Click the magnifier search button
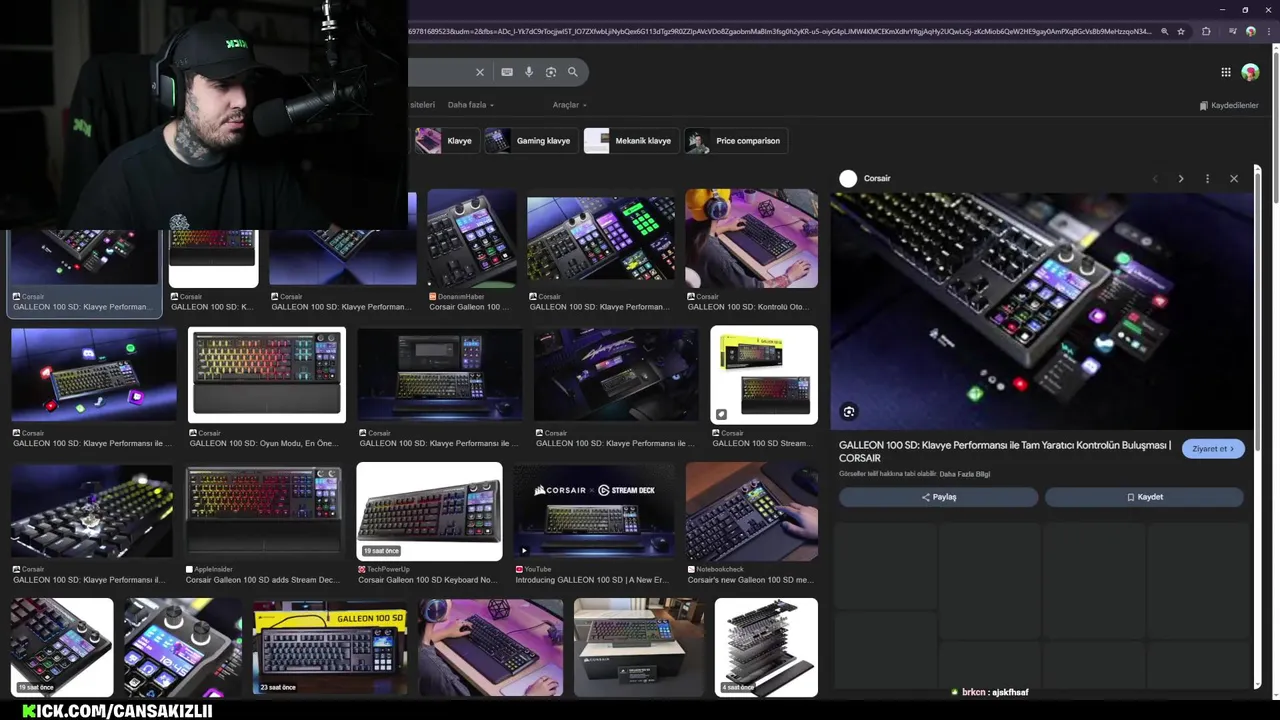Screen dimensions: 1280x720 pos(573,72)
